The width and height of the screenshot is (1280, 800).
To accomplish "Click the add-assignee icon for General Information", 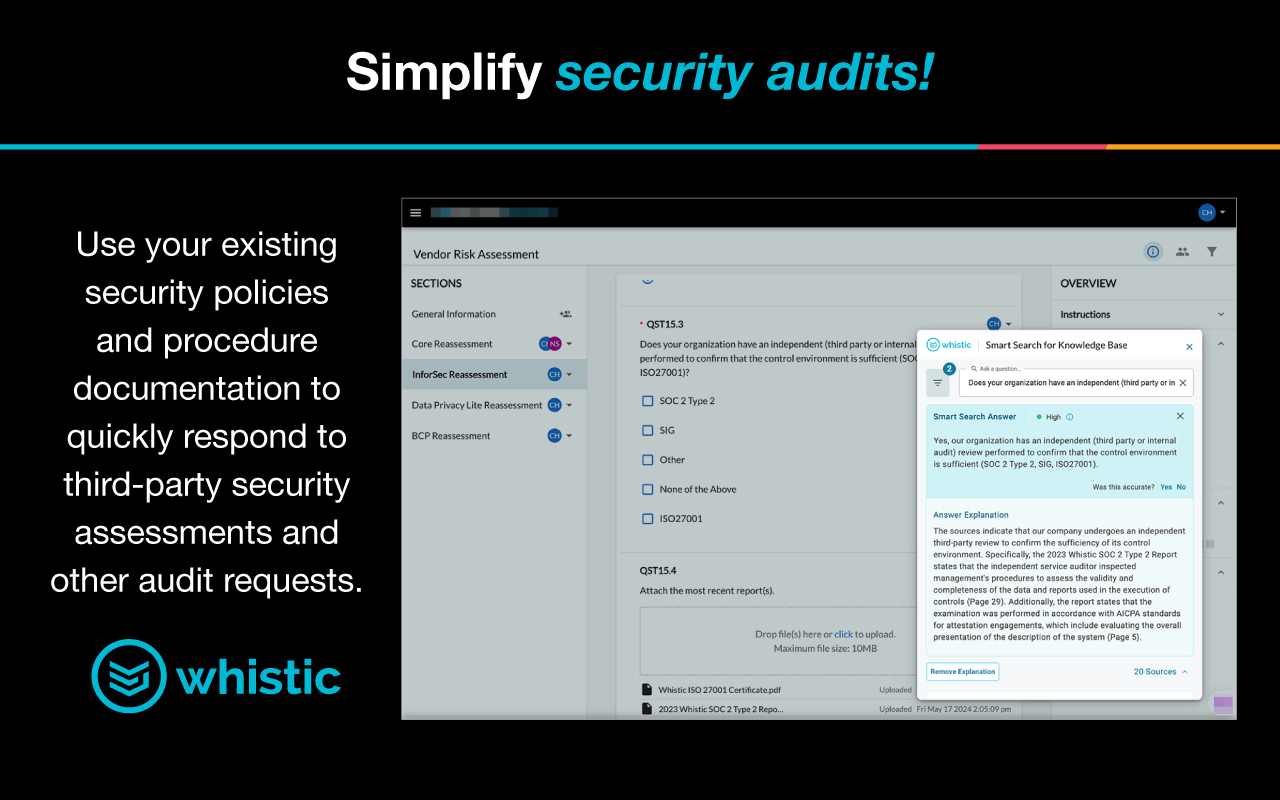I will (566, 314).
